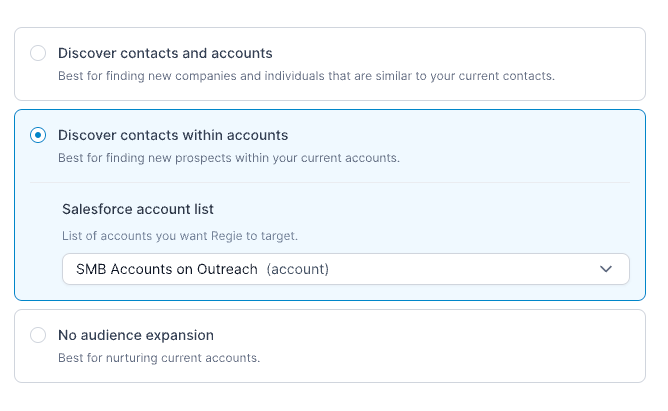Click blank right area of the selected blue card's header
Screen dimensions: 668x411
520,140
